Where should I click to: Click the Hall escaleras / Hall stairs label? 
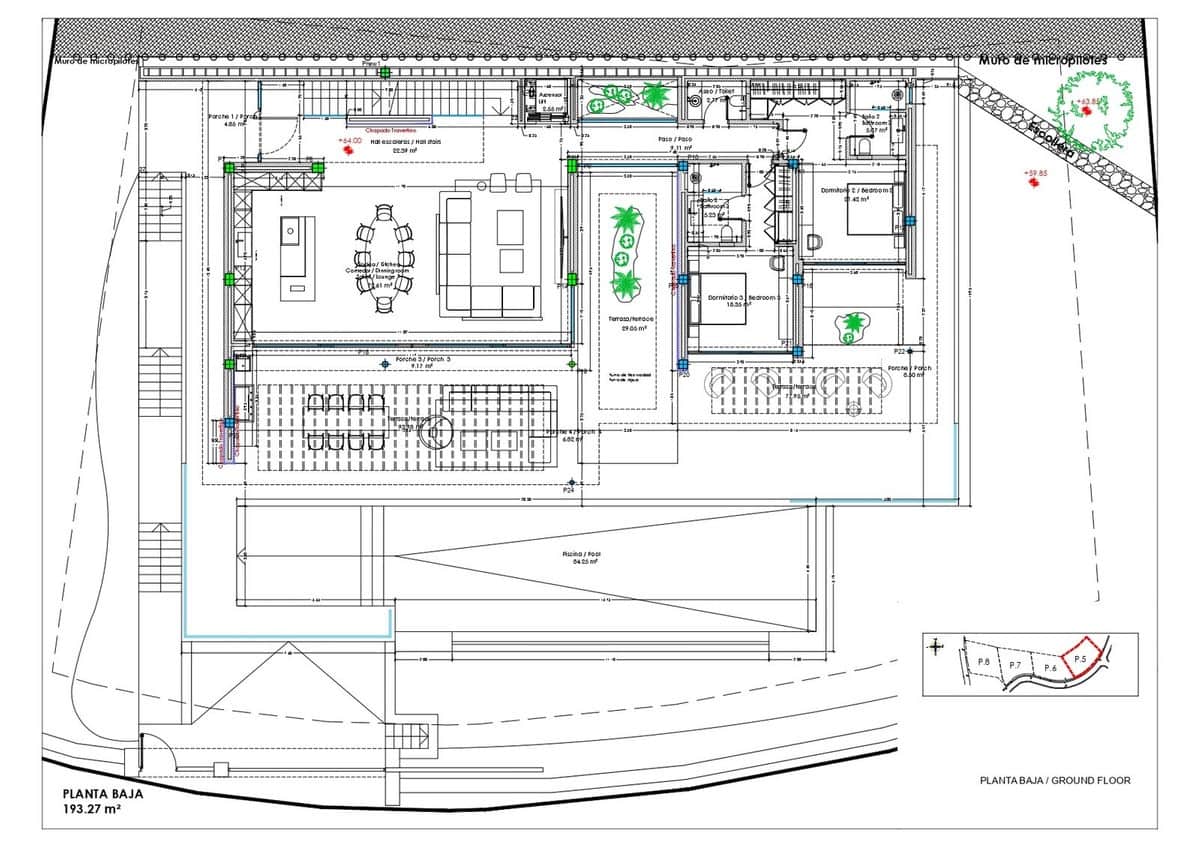pyautogui.click(x=406, y=142)
